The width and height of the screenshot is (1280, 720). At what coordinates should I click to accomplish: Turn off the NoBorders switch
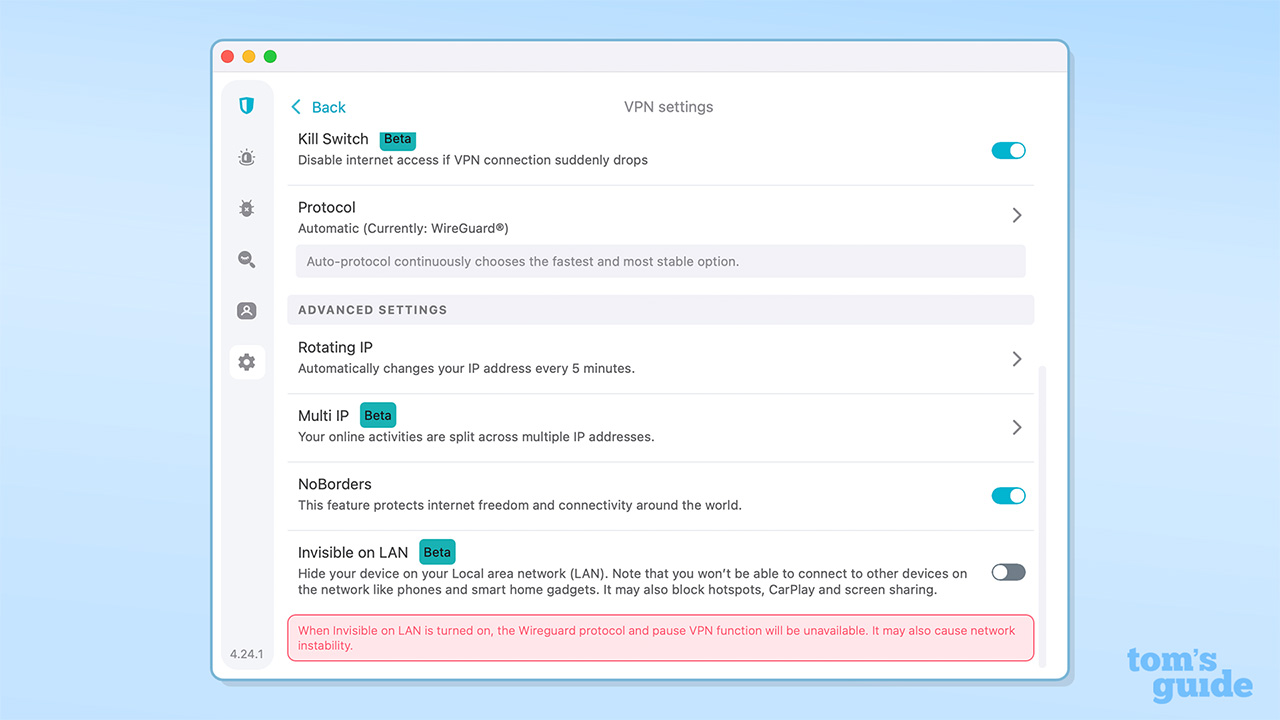point(1008,495)
